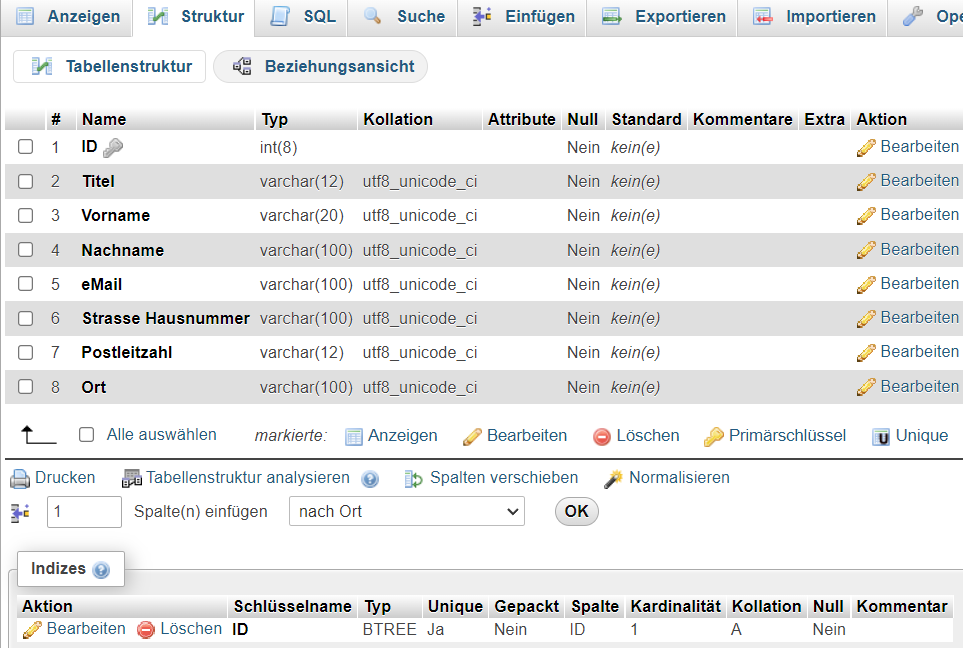This screenshot has height=648, width=963.
Task: Click the Spalten verschieben icon
Action: coord(414,479)
